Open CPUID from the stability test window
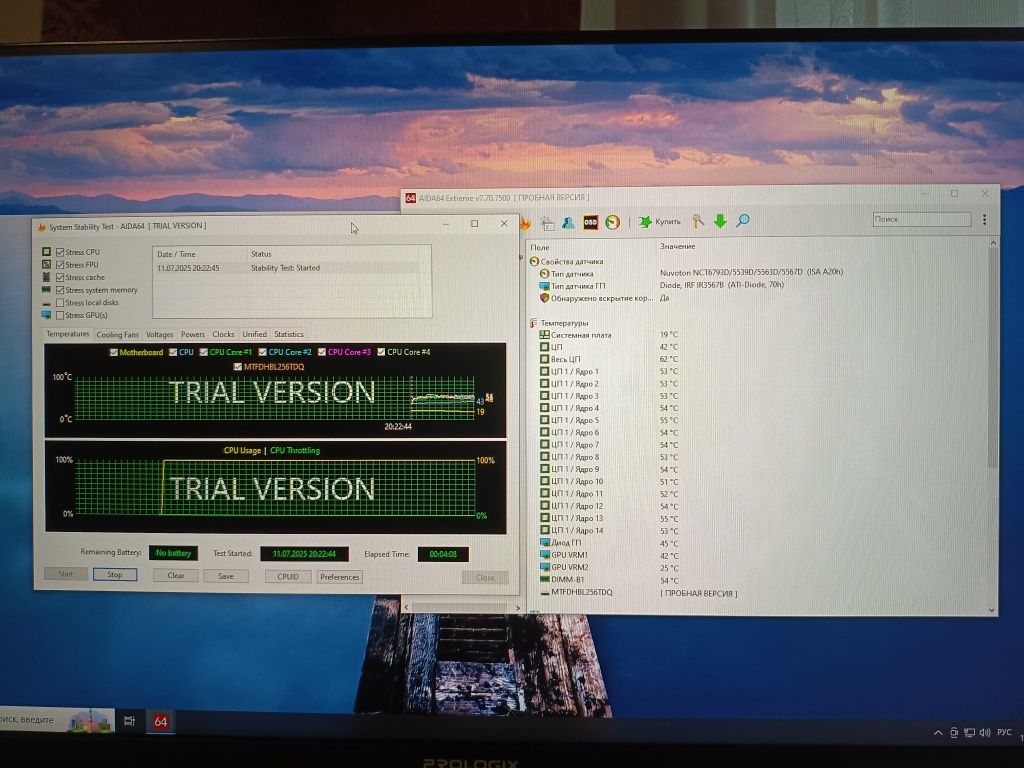This screenshot has width=1024, height=768. [288, 577]
